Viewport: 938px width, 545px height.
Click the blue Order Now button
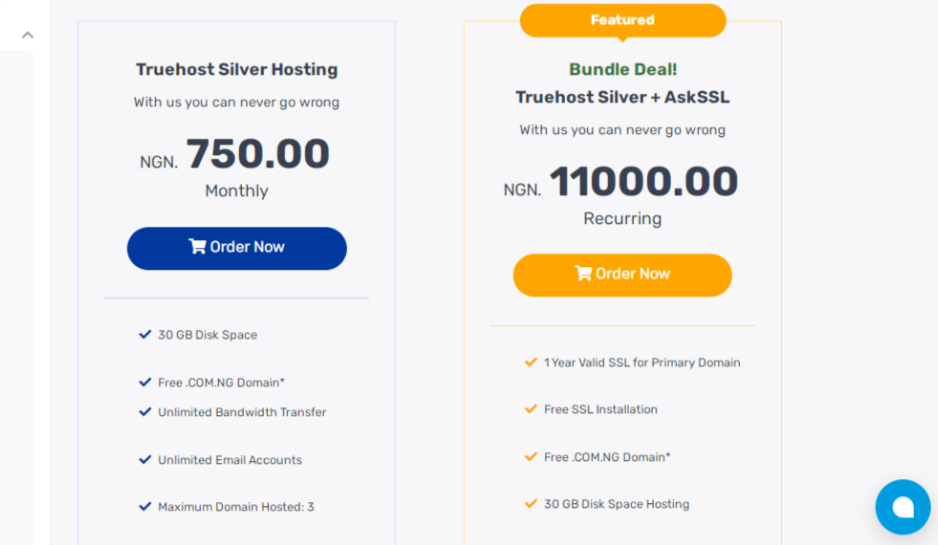(x=237, y=248)
